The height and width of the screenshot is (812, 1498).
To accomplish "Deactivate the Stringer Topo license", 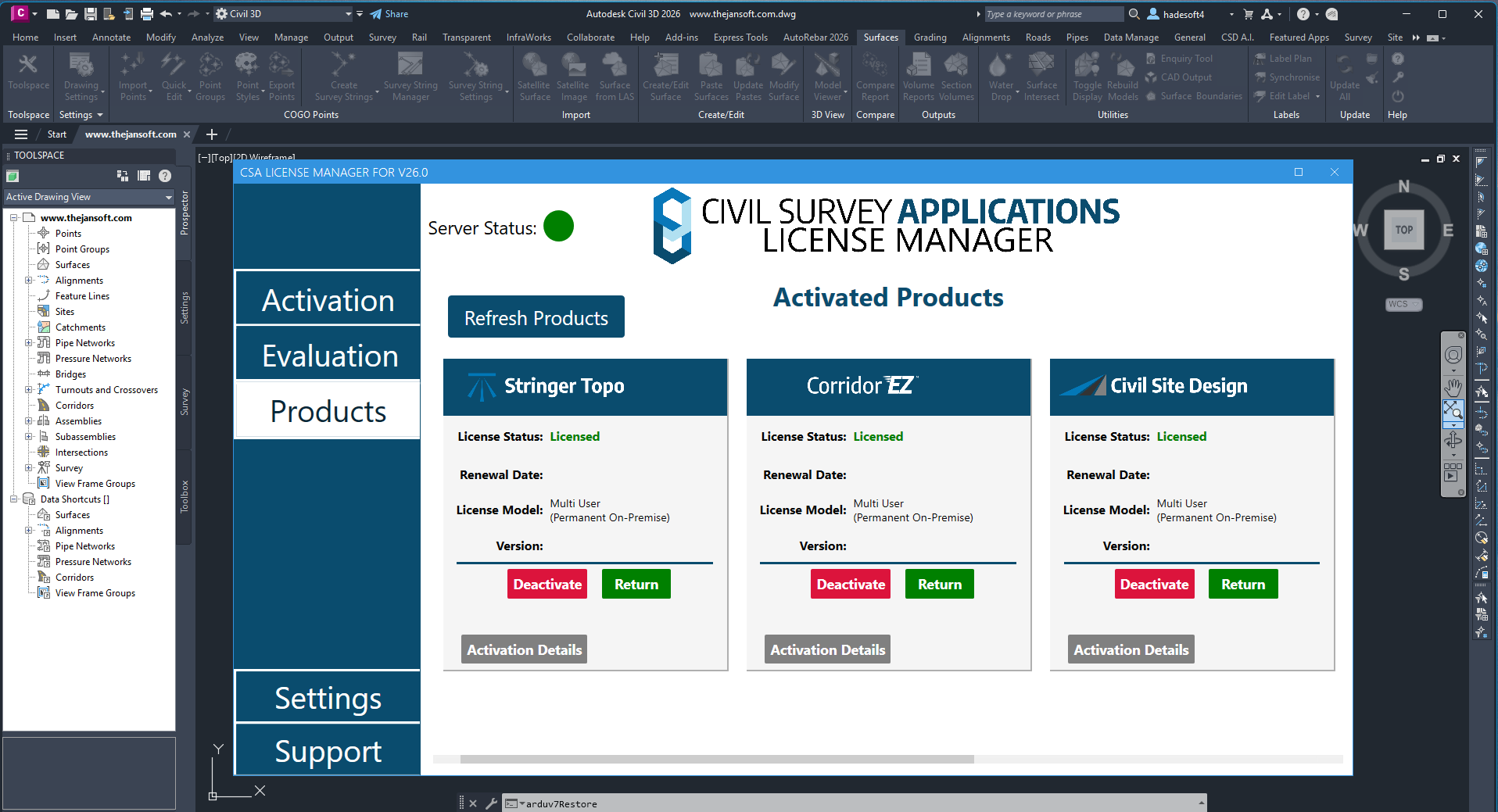I will pyautogui.click(x=547, y=584).
